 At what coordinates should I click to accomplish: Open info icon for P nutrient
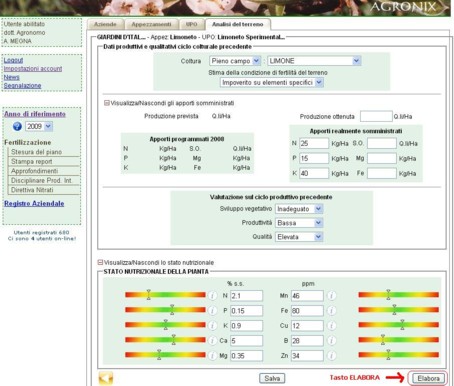(x=212, y=311)
